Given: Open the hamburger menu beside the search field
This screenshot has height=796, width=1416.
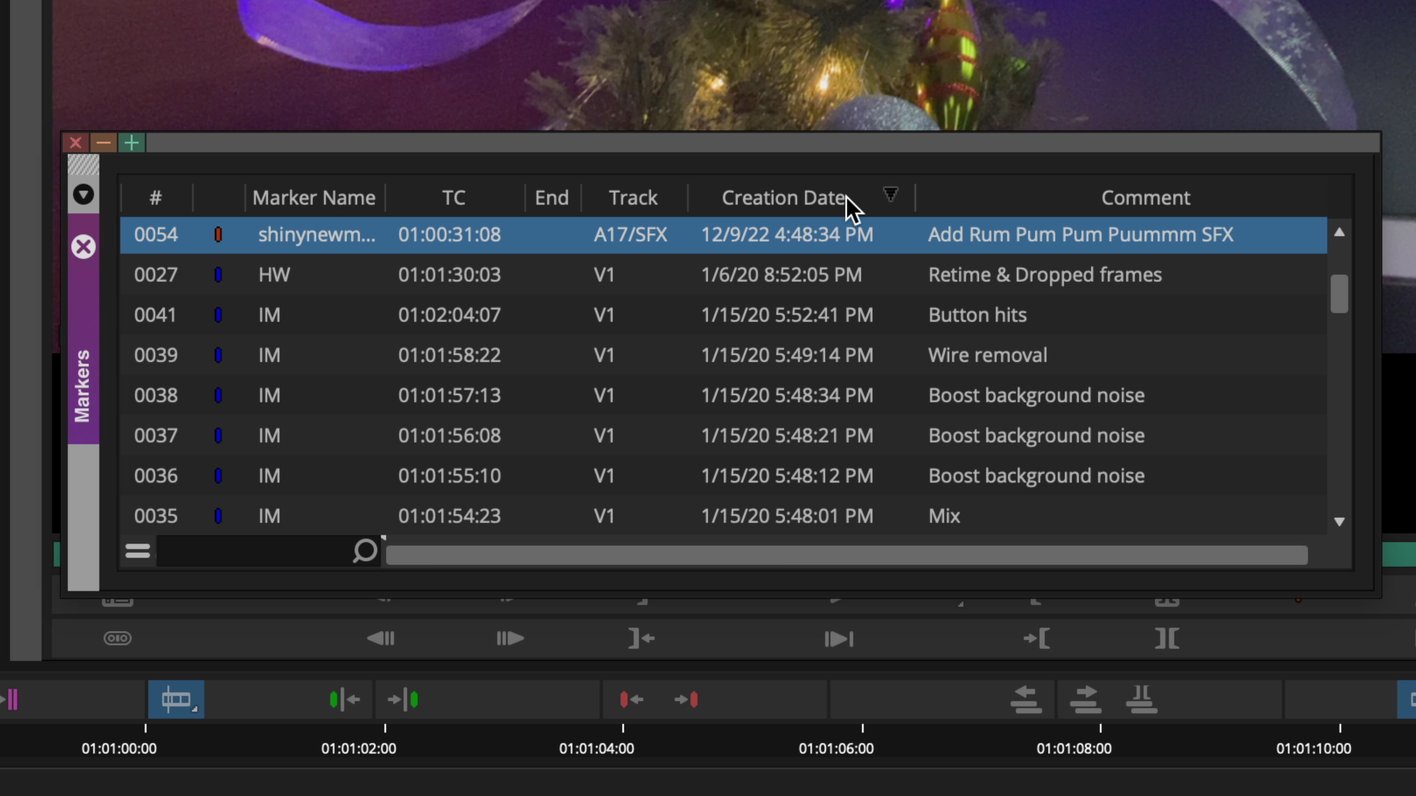Looking at the screenshot, I should tap(137, 551).
